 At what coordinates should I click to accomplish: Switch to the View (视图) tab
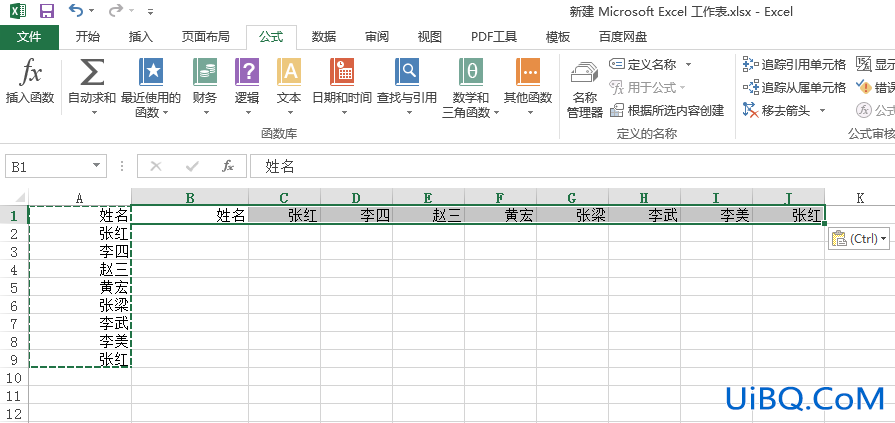429,37
